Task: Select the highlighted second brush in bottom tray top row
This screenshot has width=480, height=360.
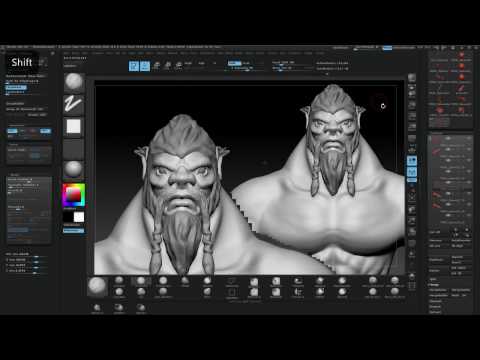Action: point(141,281)
